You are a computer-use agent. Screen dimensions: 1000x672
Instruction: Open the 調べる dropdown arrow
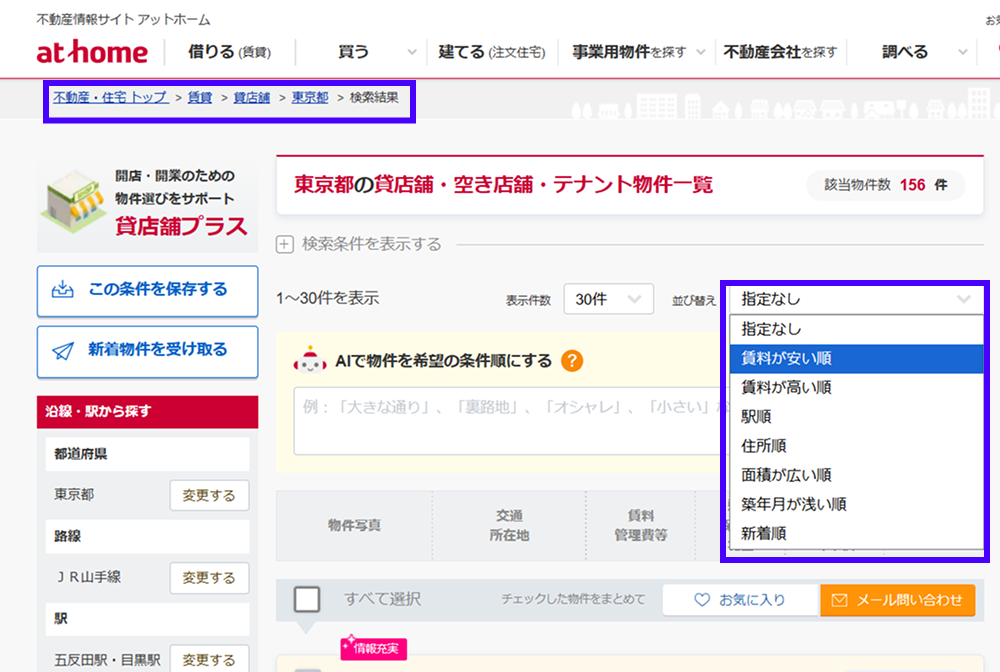click(962, 51)
